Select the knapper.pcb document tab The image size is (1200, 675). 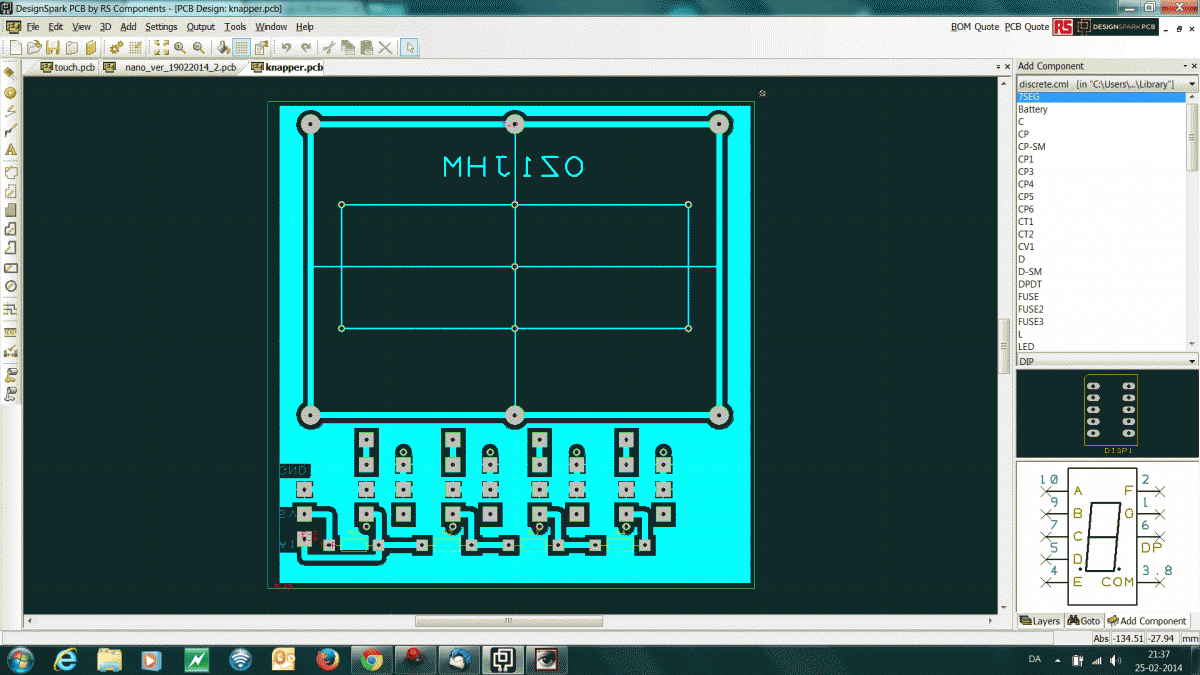click(287, 67)
